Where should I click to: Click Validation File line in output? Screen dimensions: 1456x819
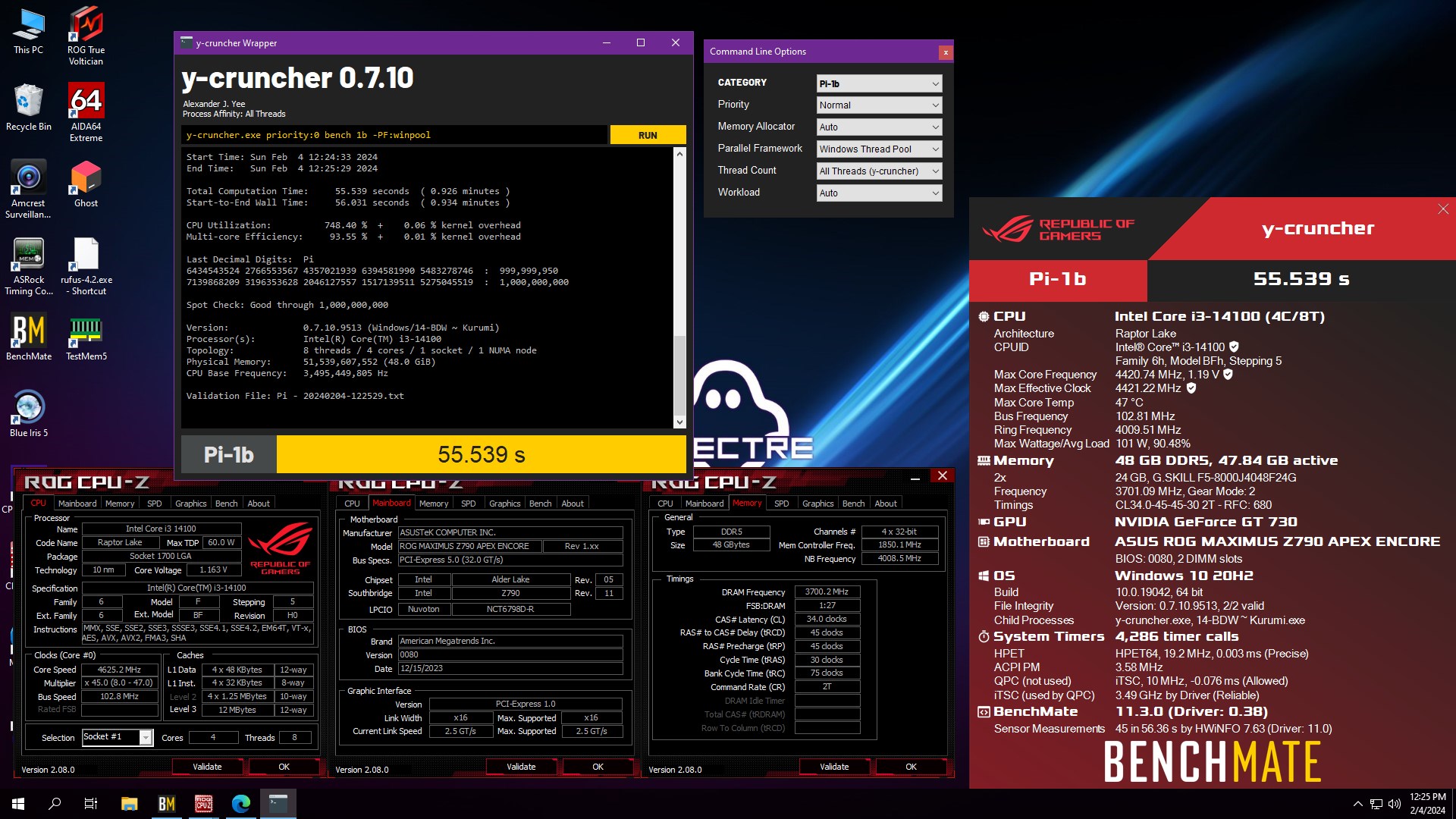(x=295, y=396)
